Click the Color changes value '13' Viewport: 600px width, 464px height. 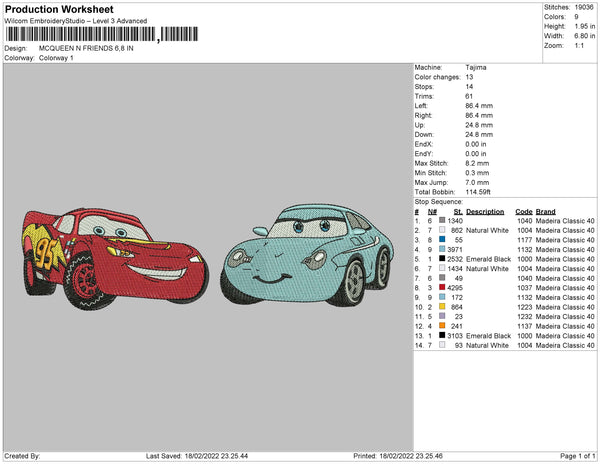469,77
